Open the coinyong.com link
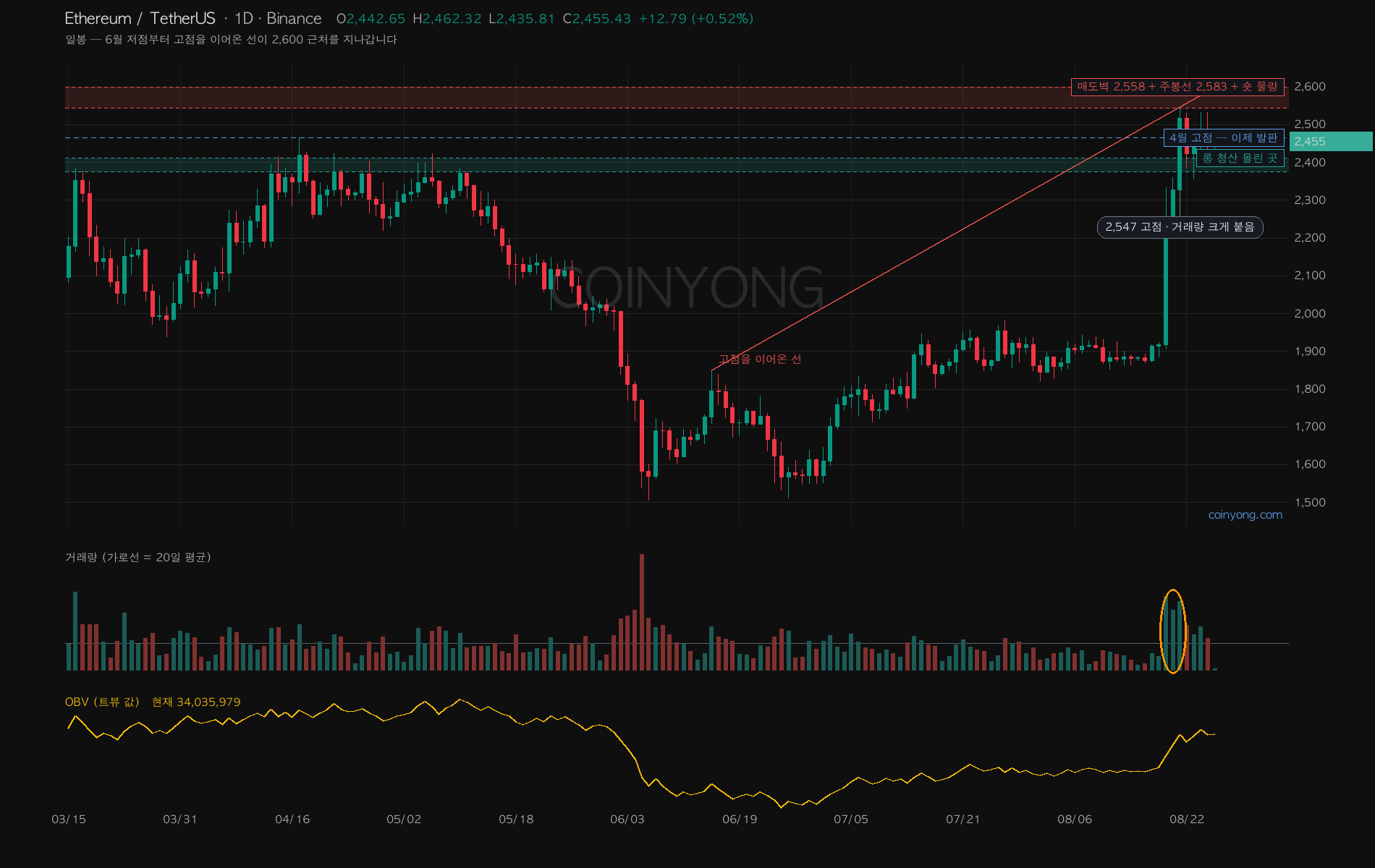 tap(1245, 515)
